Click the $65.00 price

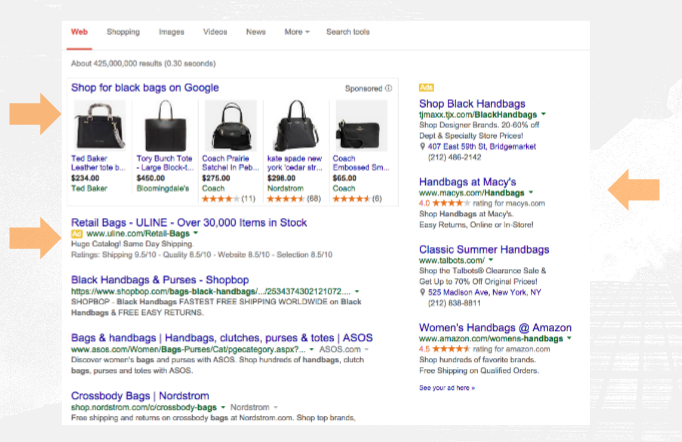click(344, 178)
